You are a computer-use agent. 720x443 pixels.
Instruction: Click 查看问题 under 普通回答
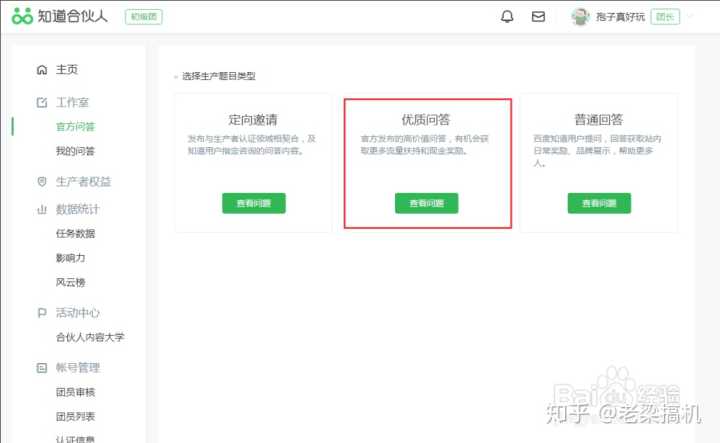click(x=599, y=203)
